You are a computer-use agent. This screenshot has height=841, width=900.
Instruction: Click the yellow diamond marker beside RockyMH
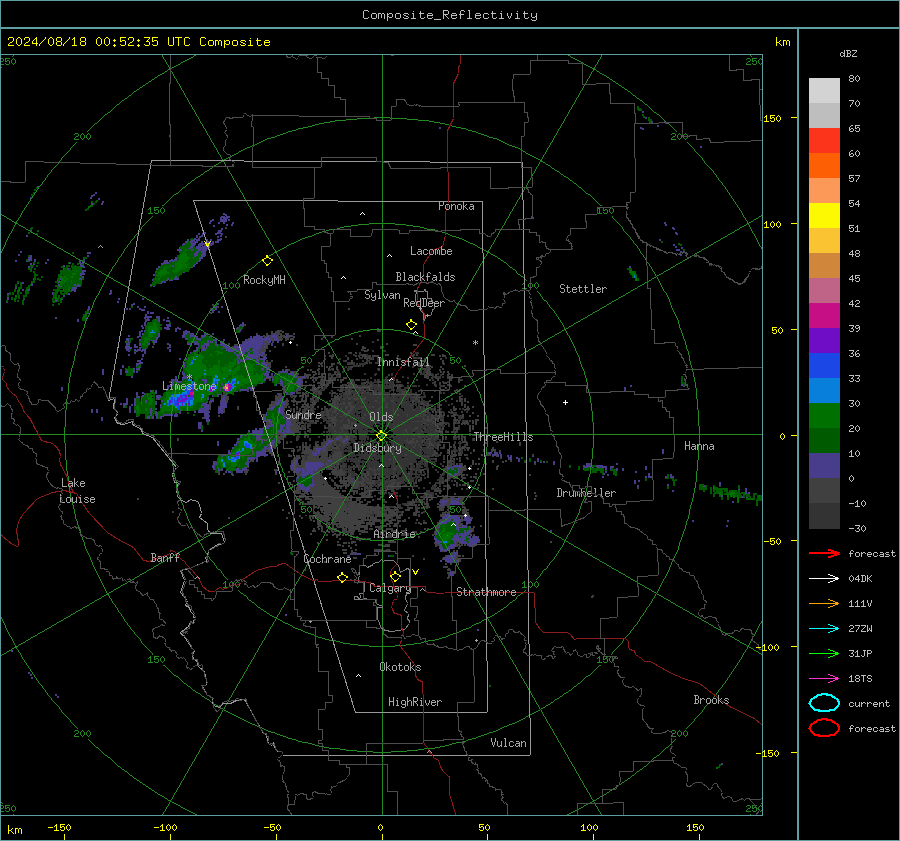click(x=267, y=261)
